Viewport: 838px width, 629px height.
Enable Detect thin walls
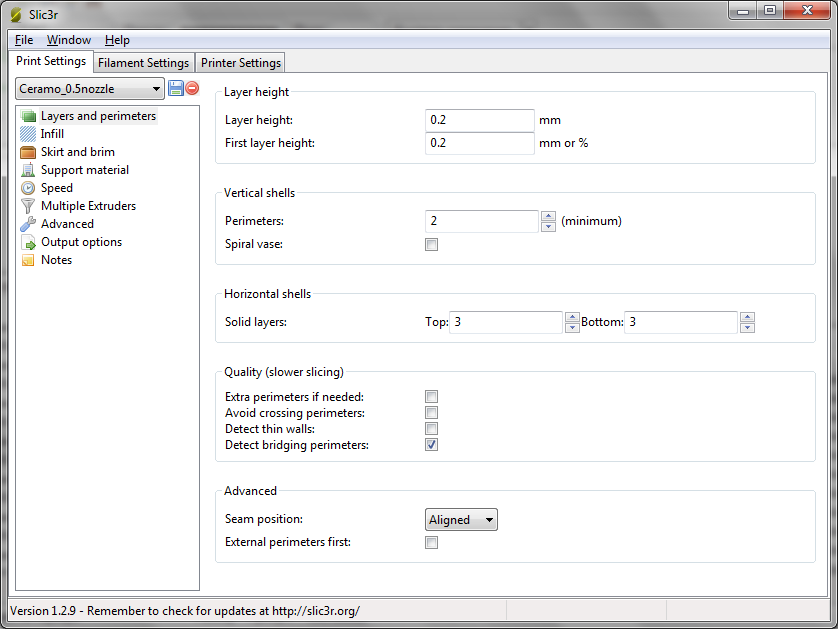tap(431, 429)
